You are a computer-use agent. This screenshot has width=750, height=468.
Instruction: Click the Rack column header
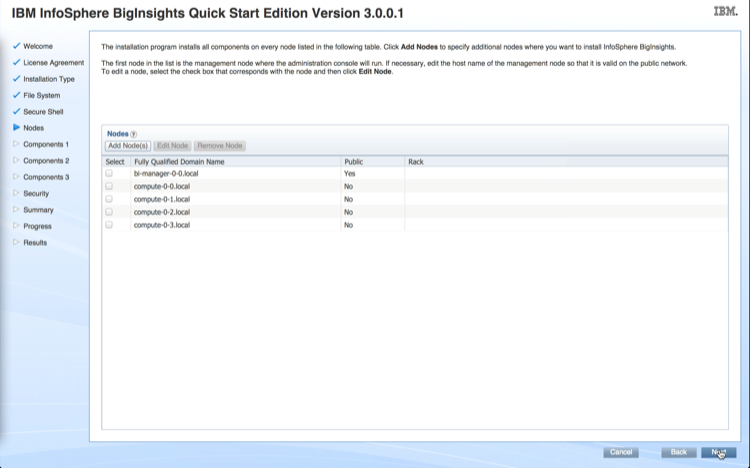416,162
